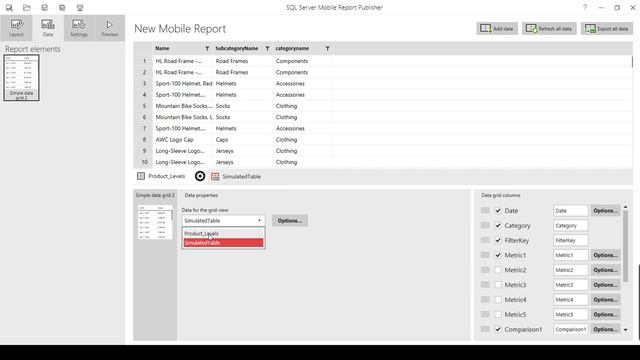
Task: Open dataset settings gear next to Product_Levels
Action: 200,176
